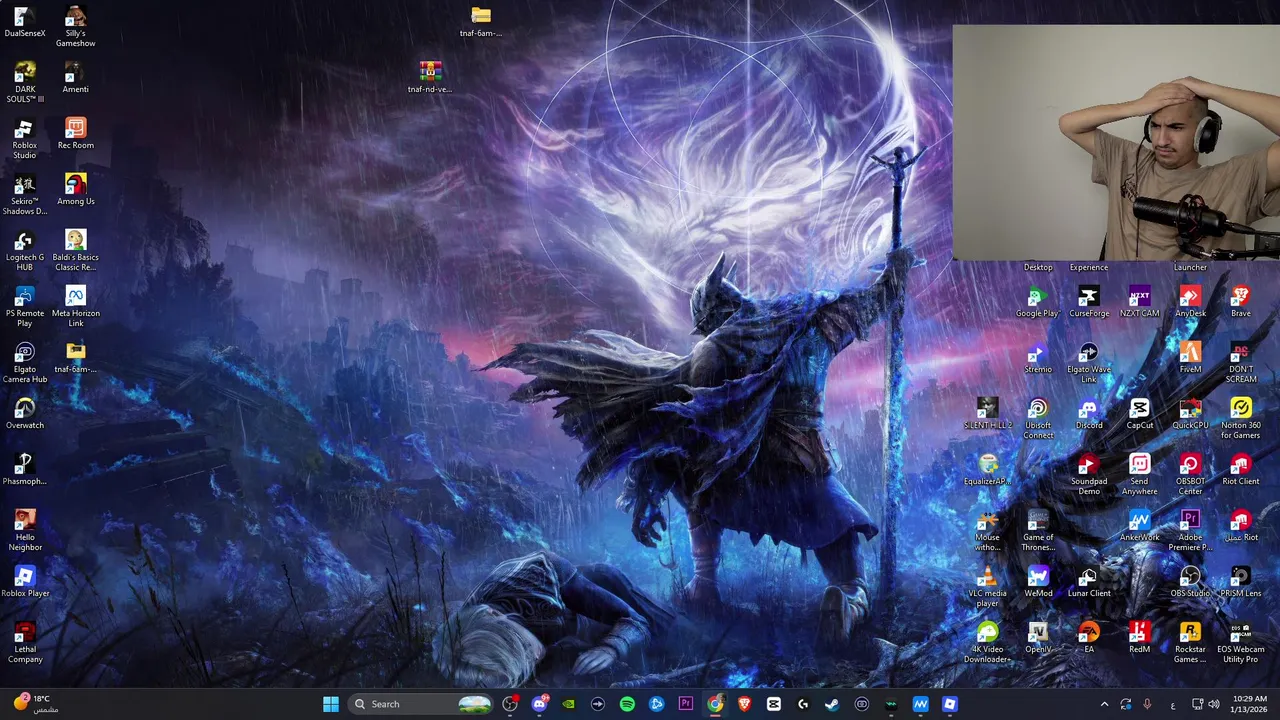Select the Game of Thrones desktop icon
The image size is (1280, 720).
(1038, 531)
